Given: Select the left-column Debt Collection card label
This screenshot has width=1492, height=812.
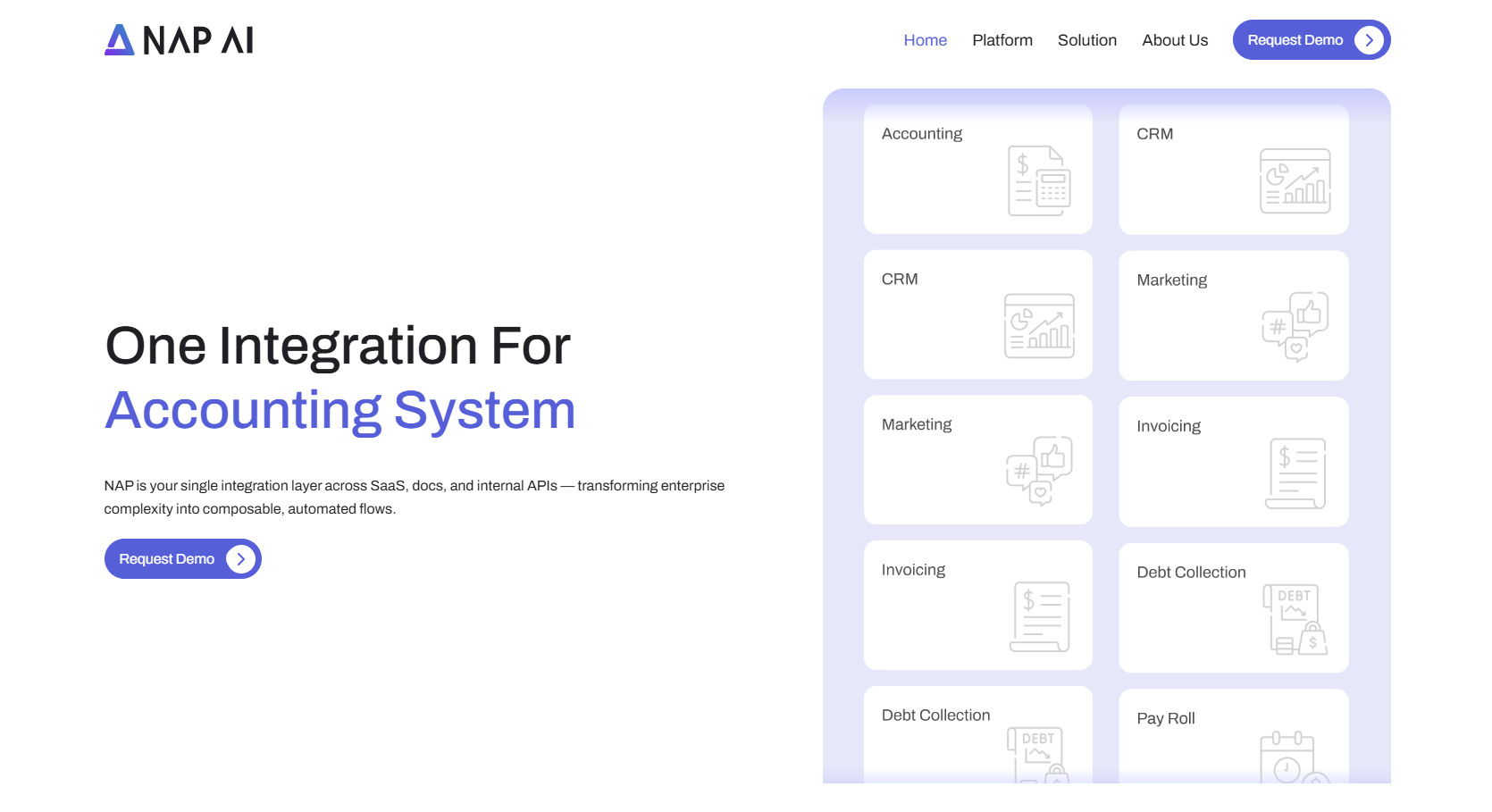Looking at the screenshot, I should coord(935,716).
